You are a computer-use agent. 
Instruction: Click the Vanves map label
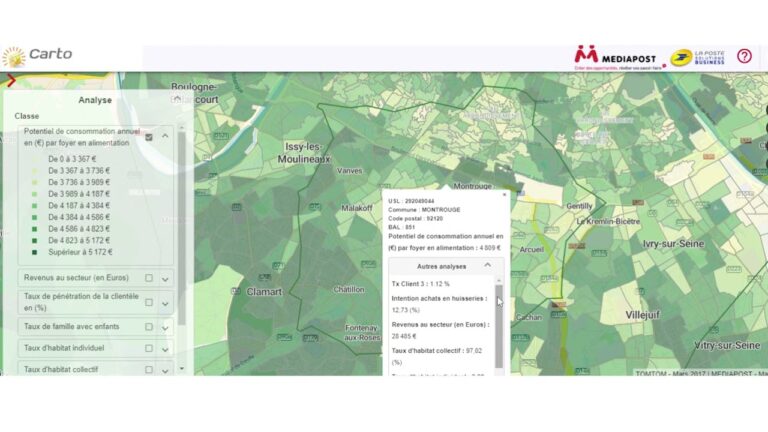click(x=350, y=171)
